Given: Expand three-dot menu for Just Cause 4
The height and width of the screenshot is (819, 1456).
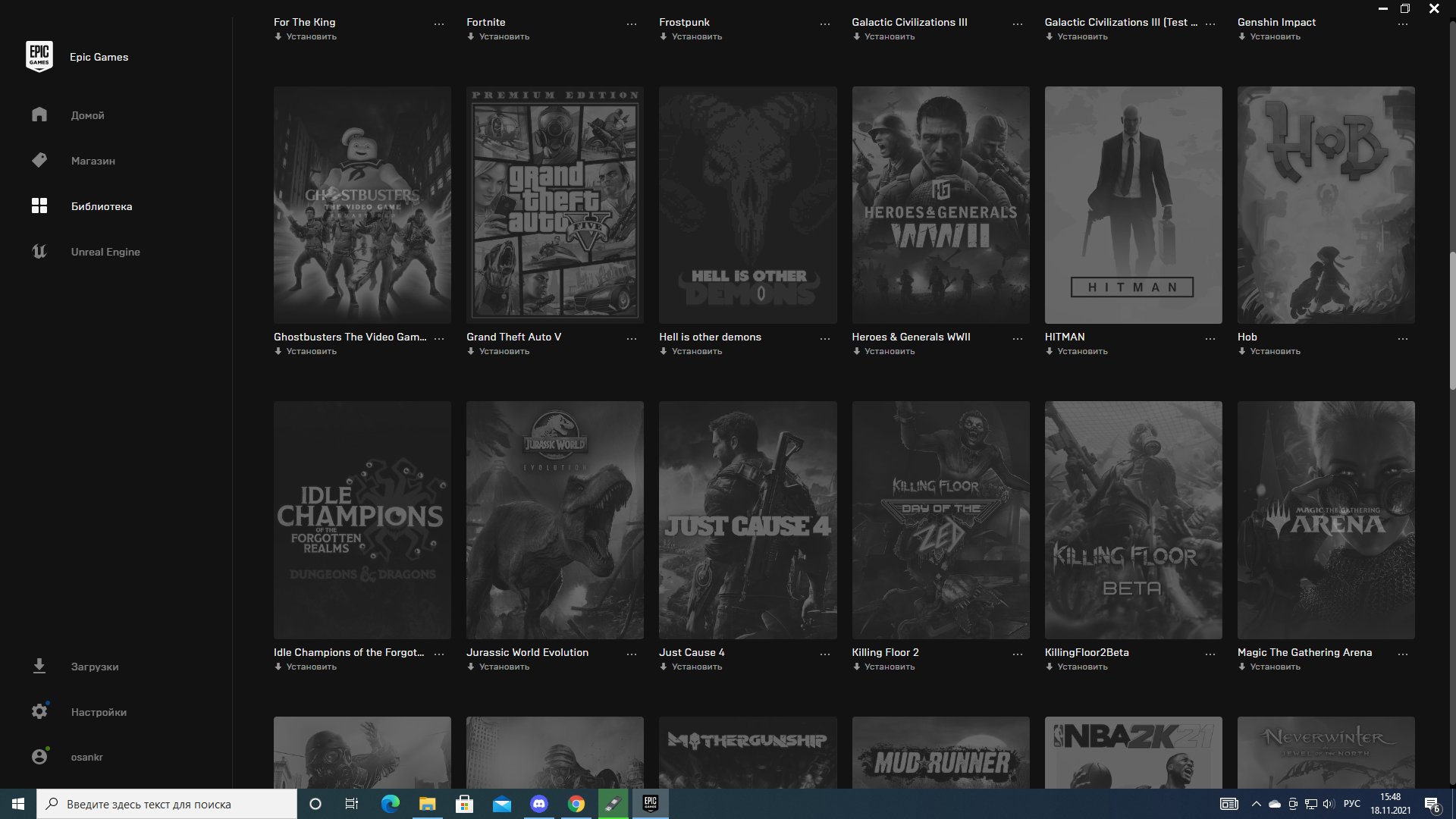Looking at the screenshot, I should (825, 654).
